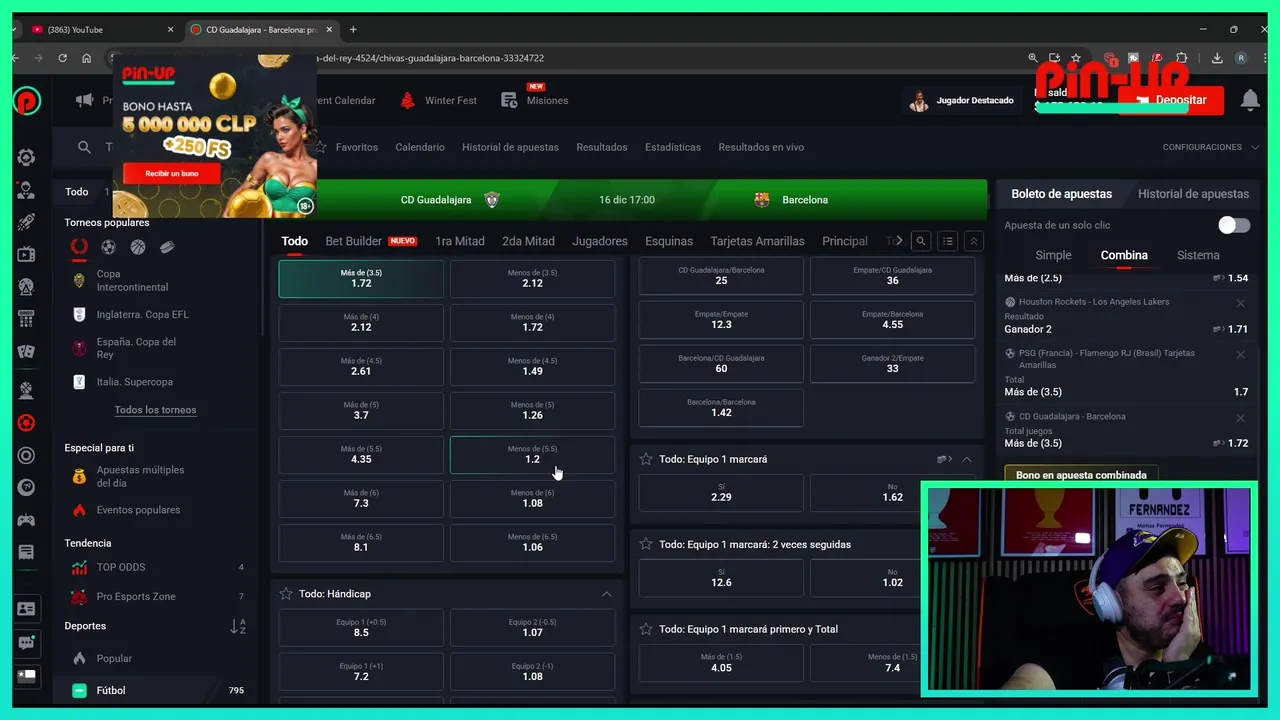Star Equipo 1 marcará primero y Total
This screenshot has width=1280, height=720.
pyautogui.click(x=646, y=629)
